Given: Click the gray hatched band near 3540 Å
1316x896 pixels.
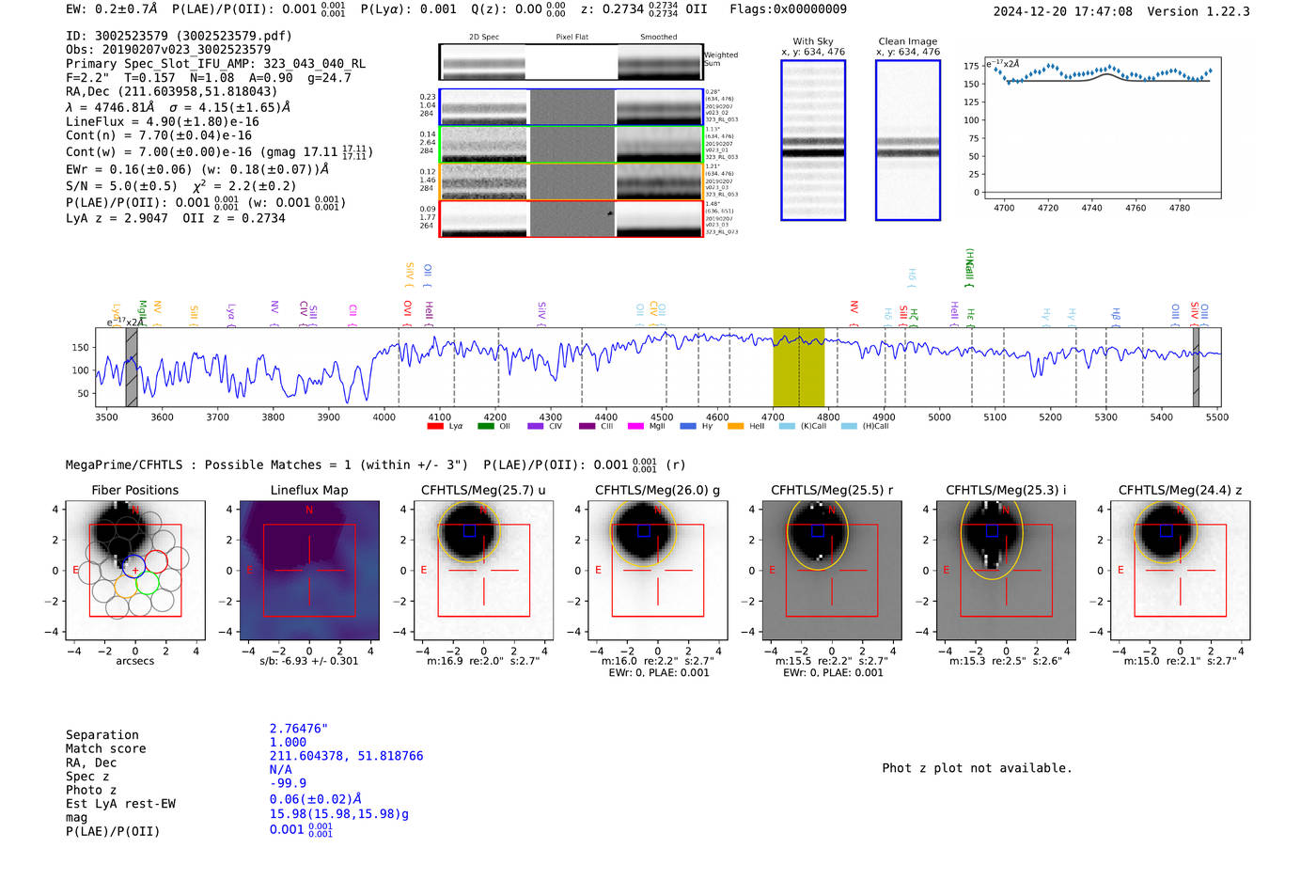Looking at the screenshot, I should tap(132, 367).
